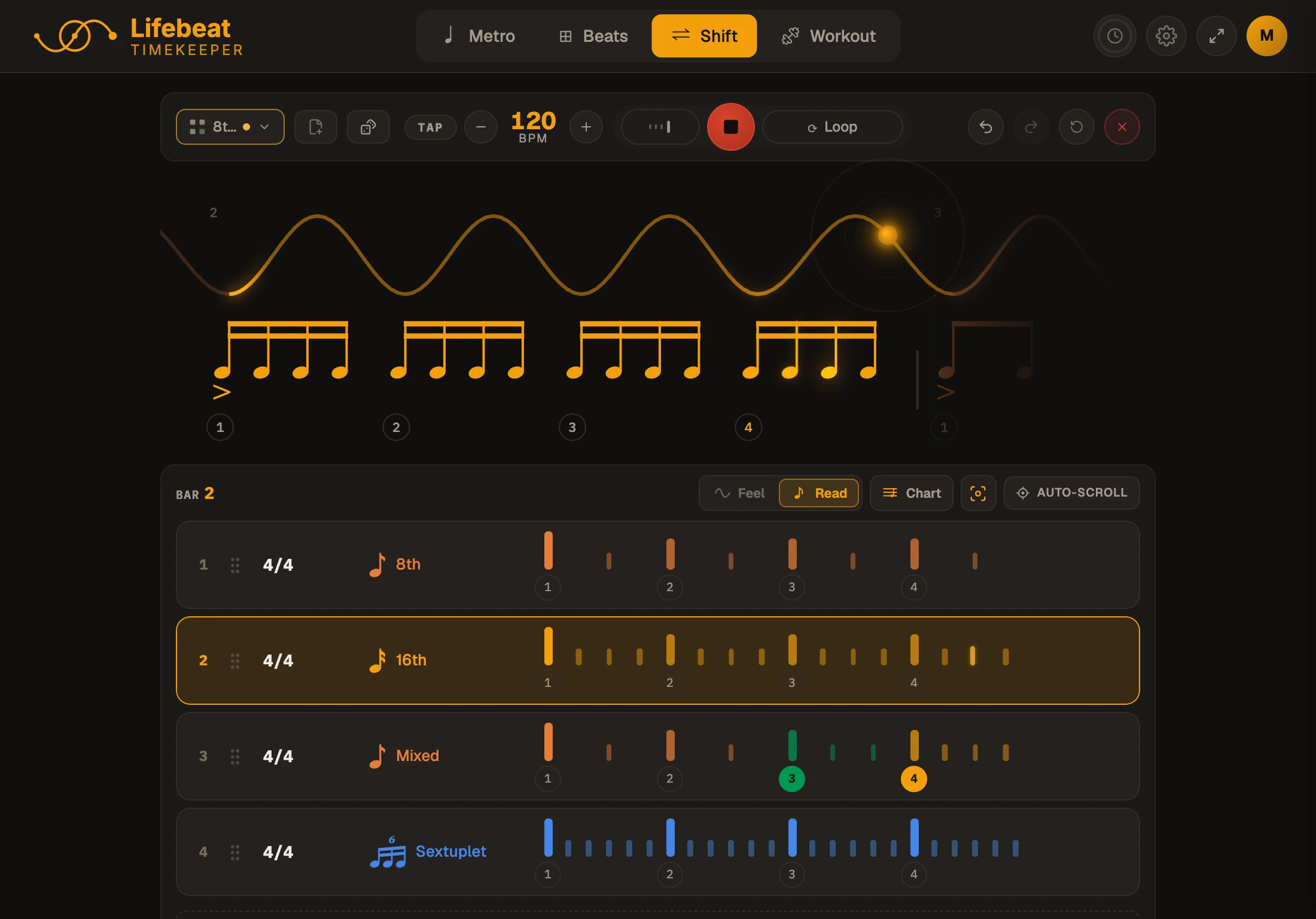Click row number 3 of the Mixed bar
1316x919 pixels.
coord(203,756)
